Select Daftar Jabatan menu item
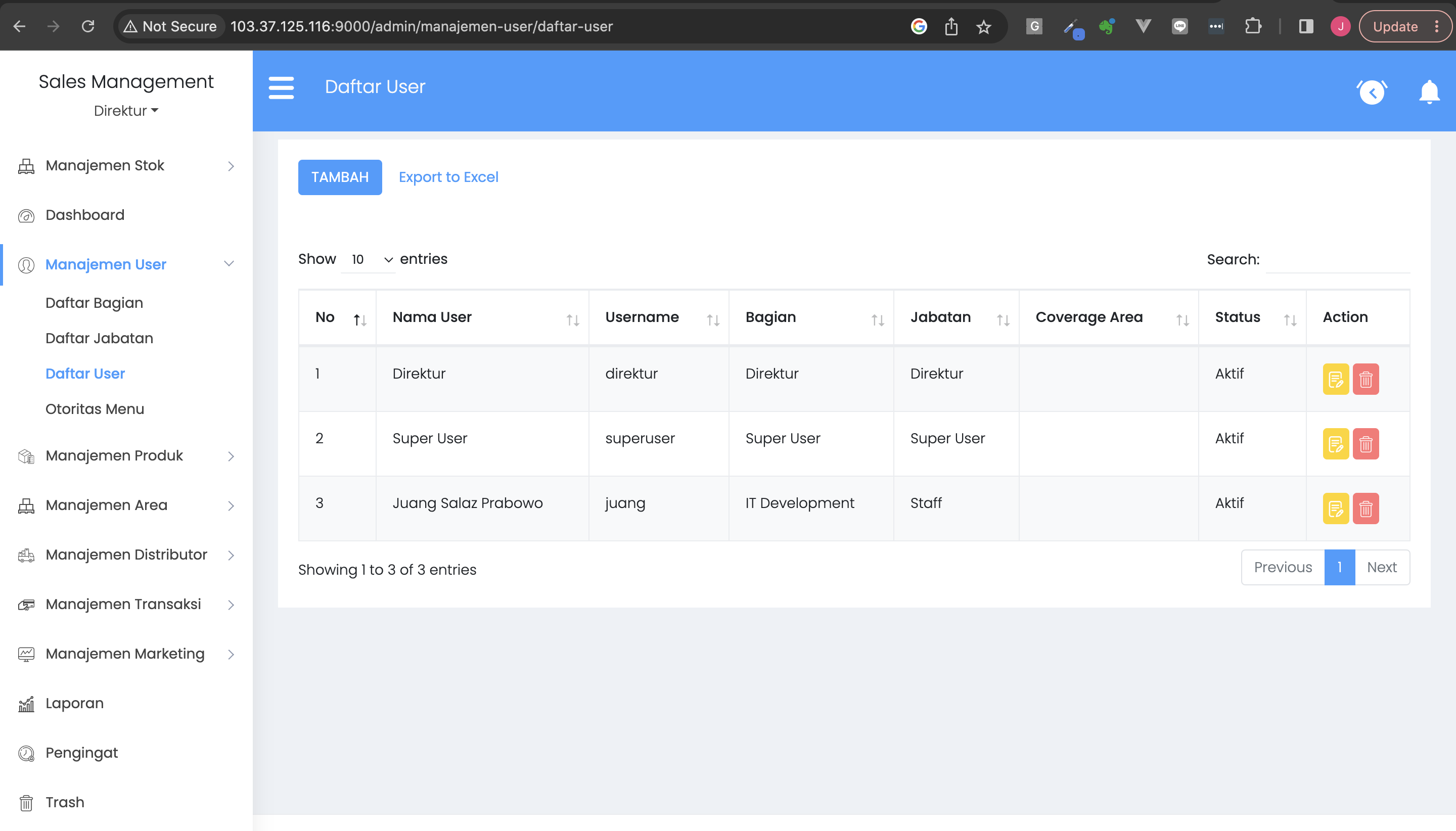 (99, 338)
